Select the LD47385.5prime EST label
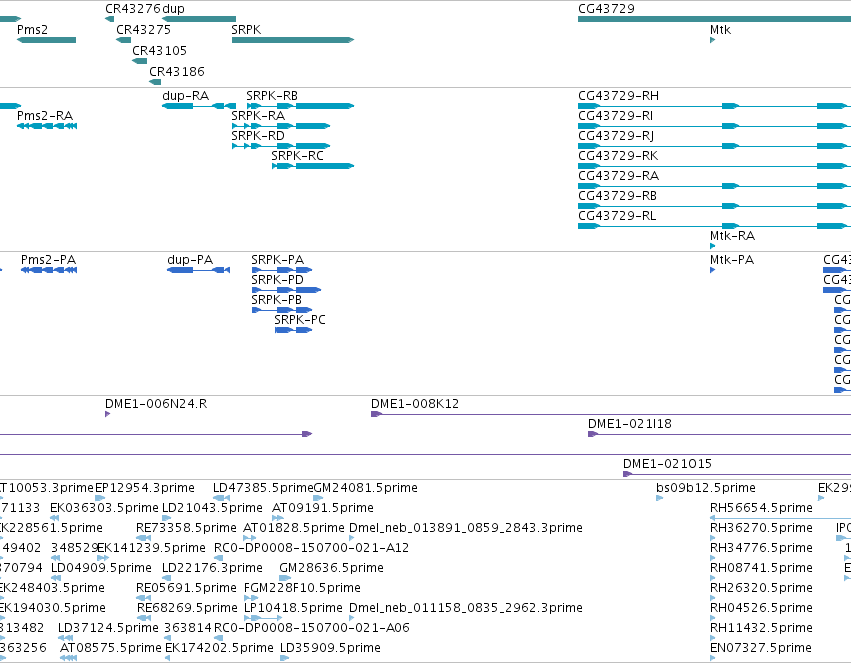 (x=263, y=488)
